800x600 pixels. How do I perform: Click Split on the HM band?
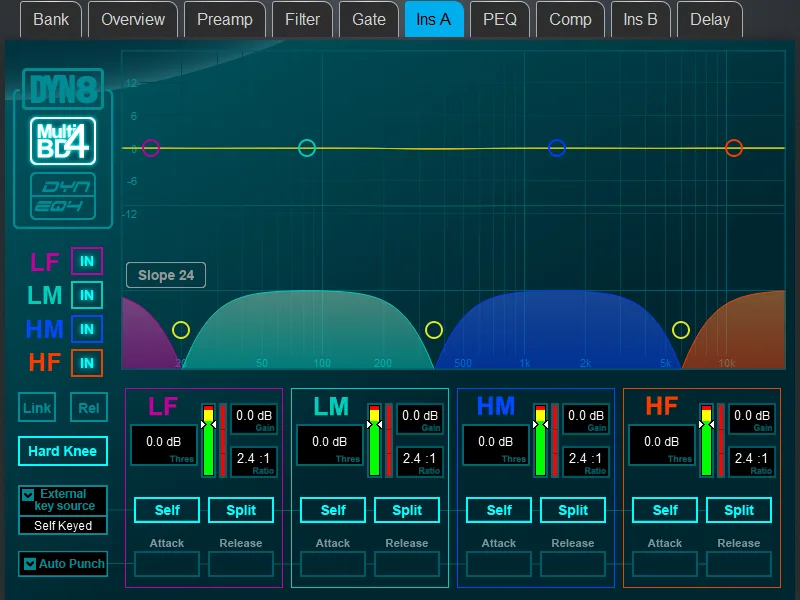[573, 510]
